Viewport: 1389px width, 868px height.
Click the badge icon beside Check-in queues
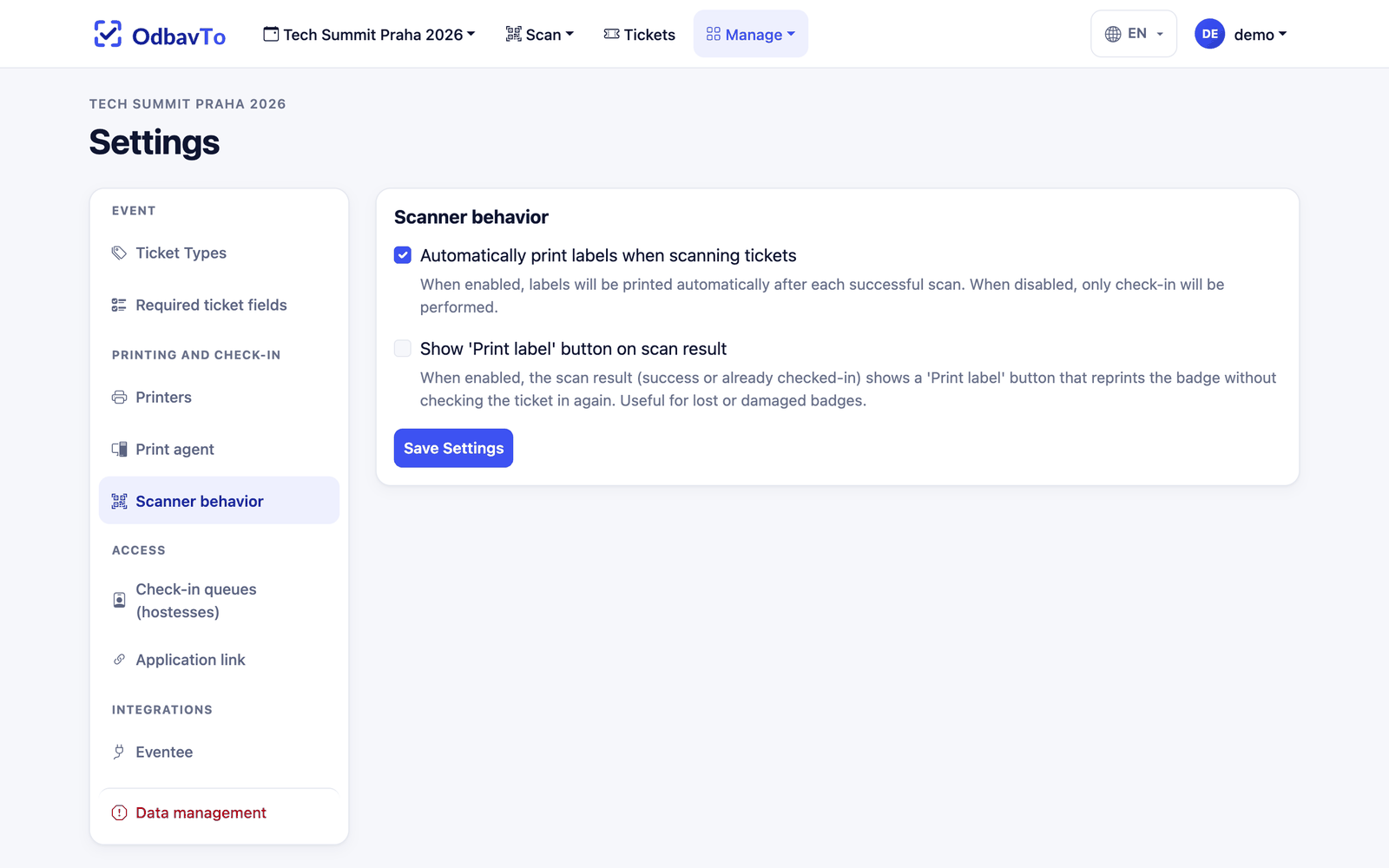click(x=119, y=600)
